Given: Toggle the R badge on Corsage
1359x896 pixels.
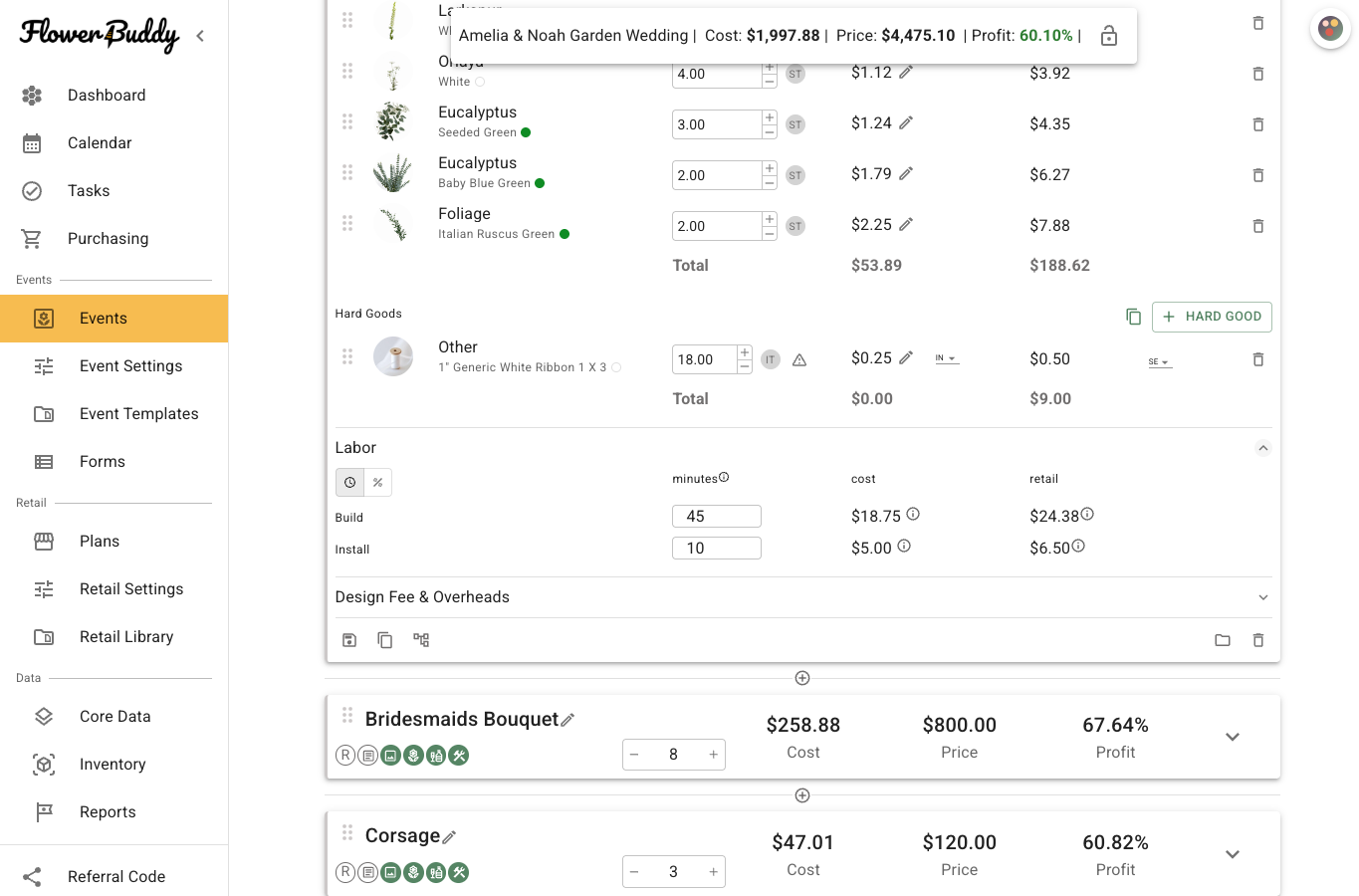Looking at the screenshot, I should (x=345, y=873).
